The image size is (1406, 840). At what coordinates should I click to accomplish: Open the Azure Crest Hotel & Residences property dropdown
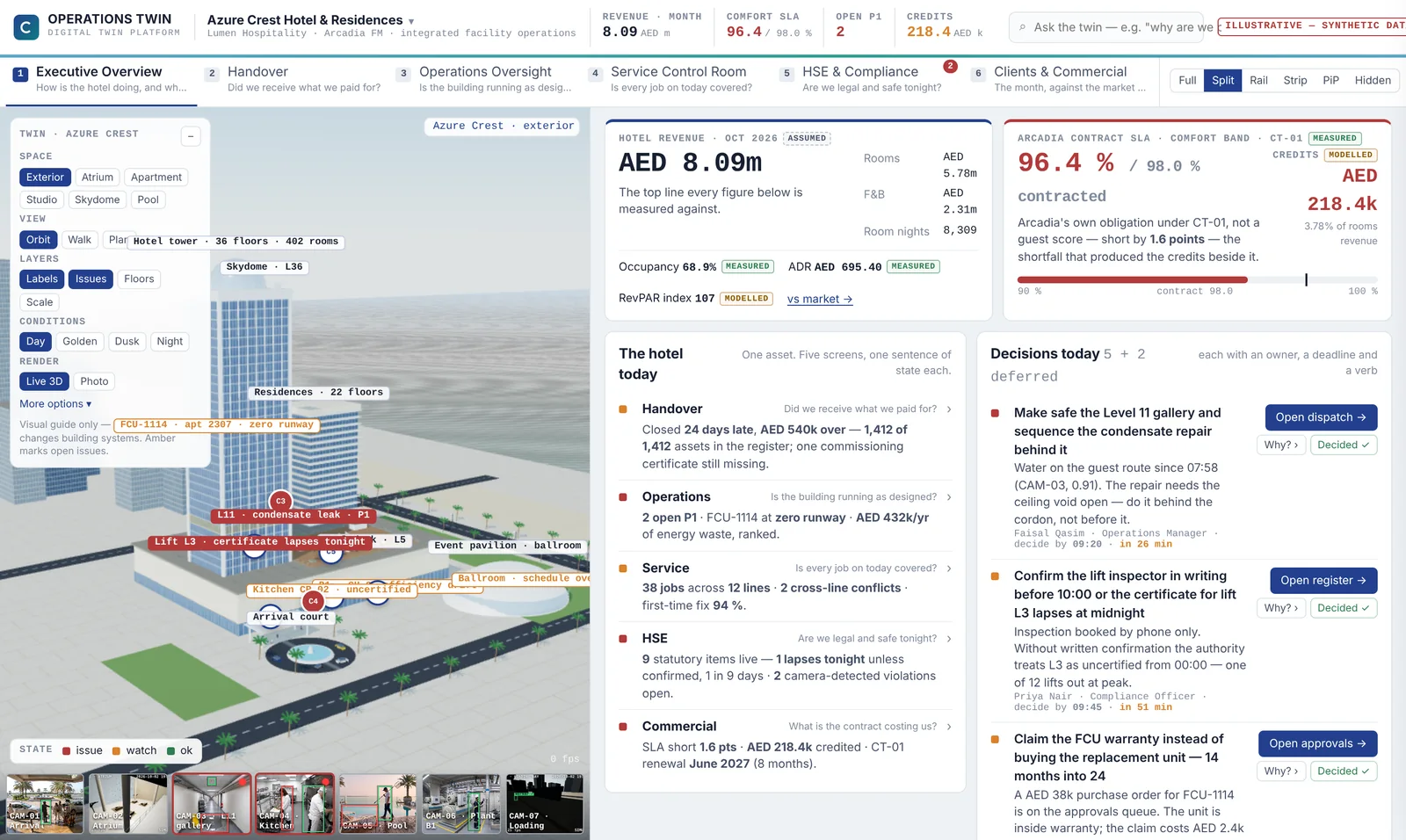[x=311, y=20]
